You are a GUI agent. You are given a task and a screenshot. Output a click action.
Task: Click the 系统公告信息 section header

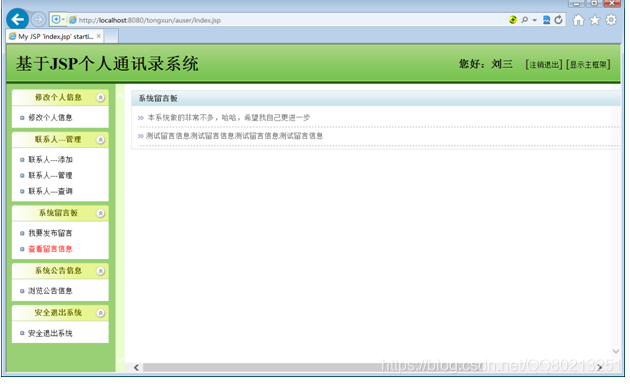(60, 271)
